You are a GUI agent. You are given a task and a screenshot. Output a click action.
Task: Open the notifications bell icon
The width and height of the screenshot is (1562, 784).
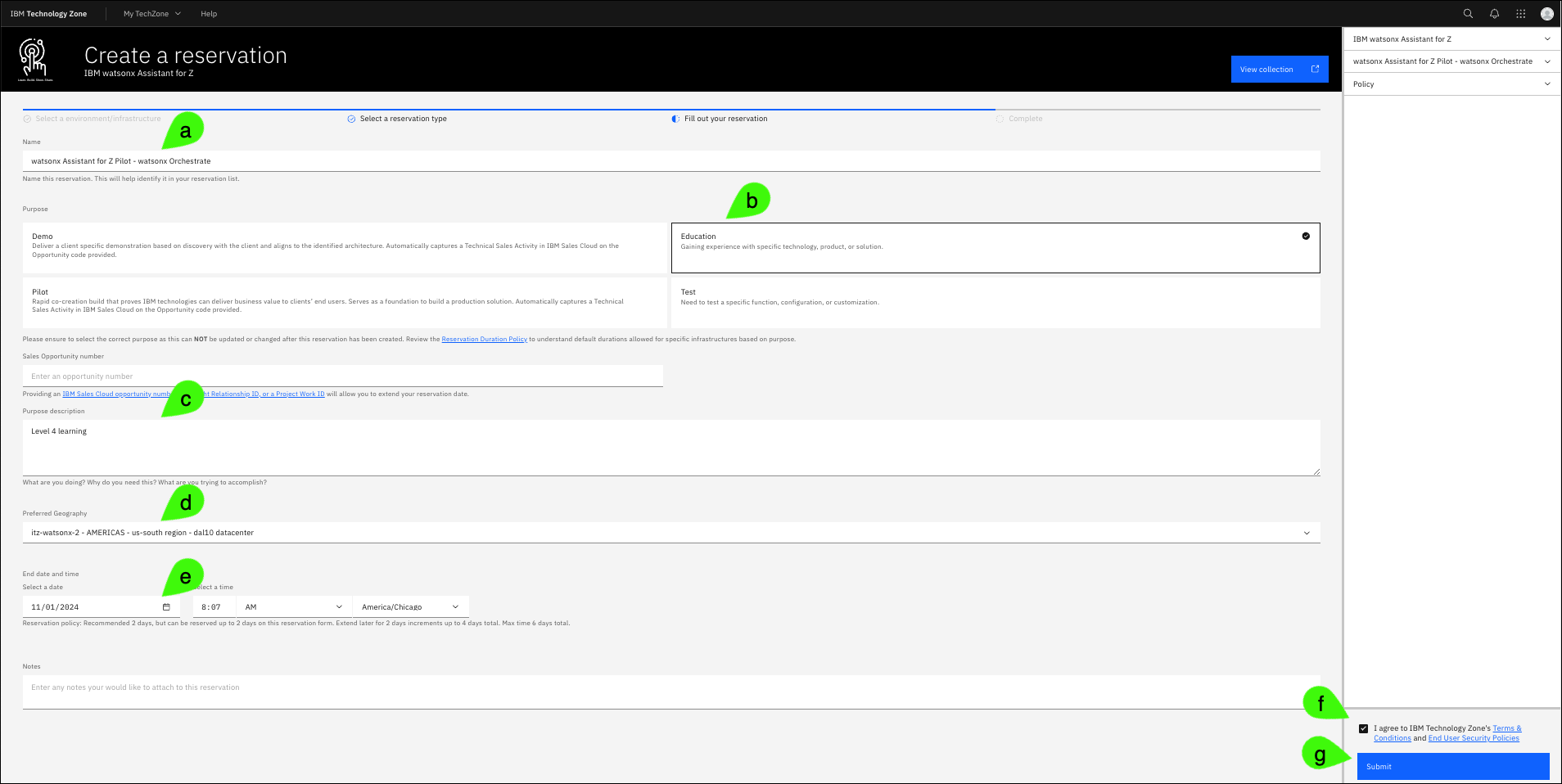point(1494,14)
